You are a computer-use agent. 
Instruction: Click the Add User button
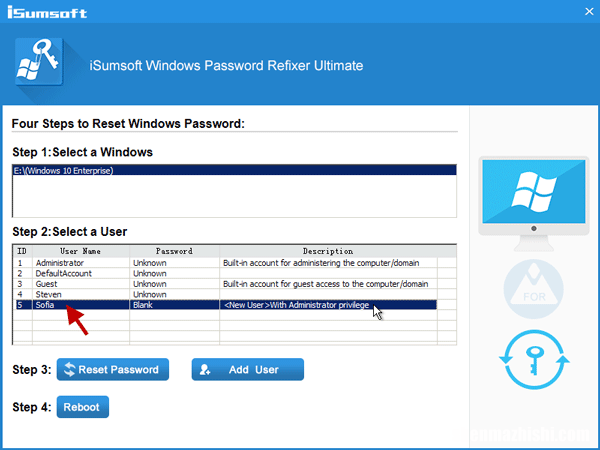tap(248, 369)
